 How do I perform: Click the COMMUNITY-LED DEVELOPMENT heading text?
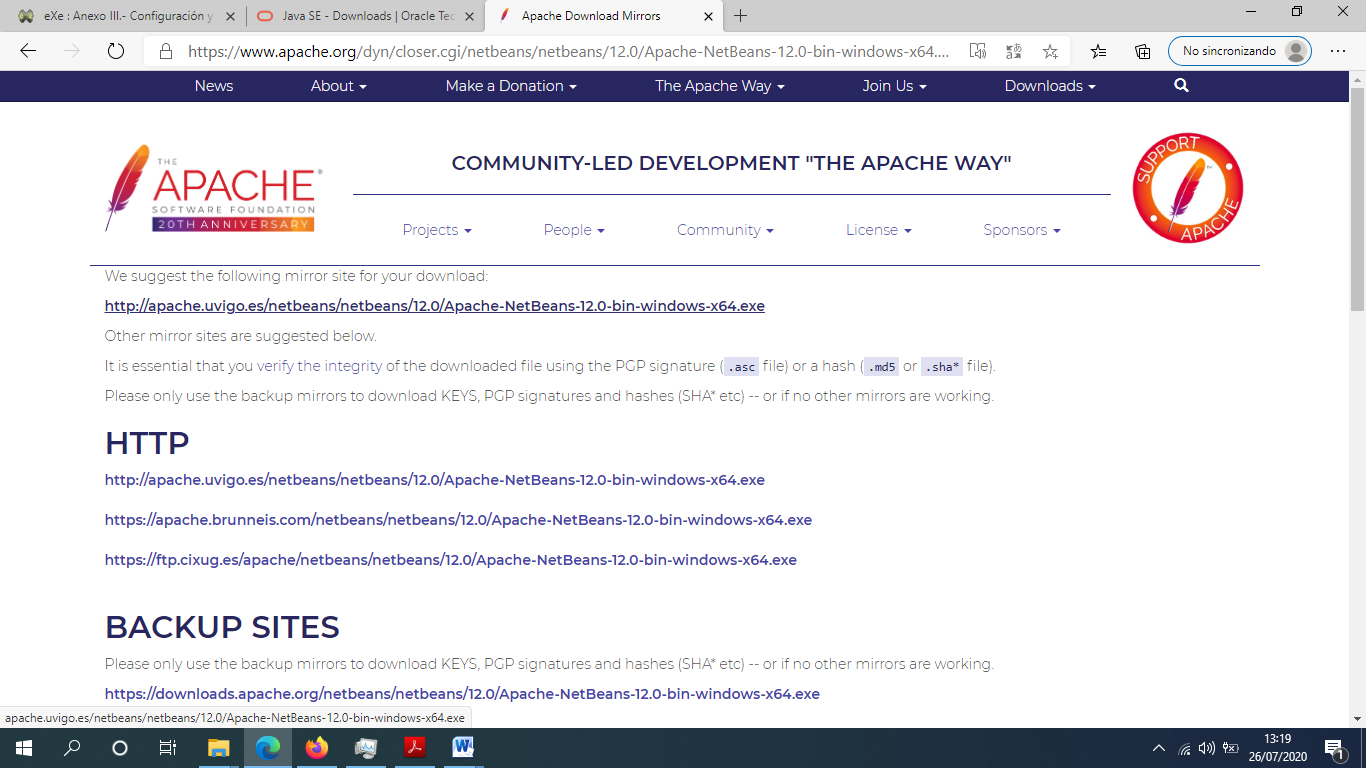pos(731,163)
